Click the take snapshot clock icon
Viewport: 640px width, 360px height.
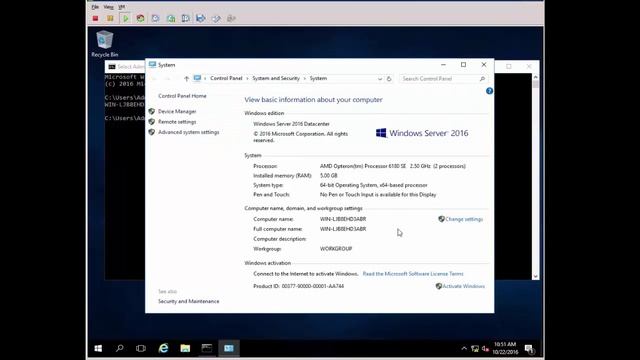point(156,18)
